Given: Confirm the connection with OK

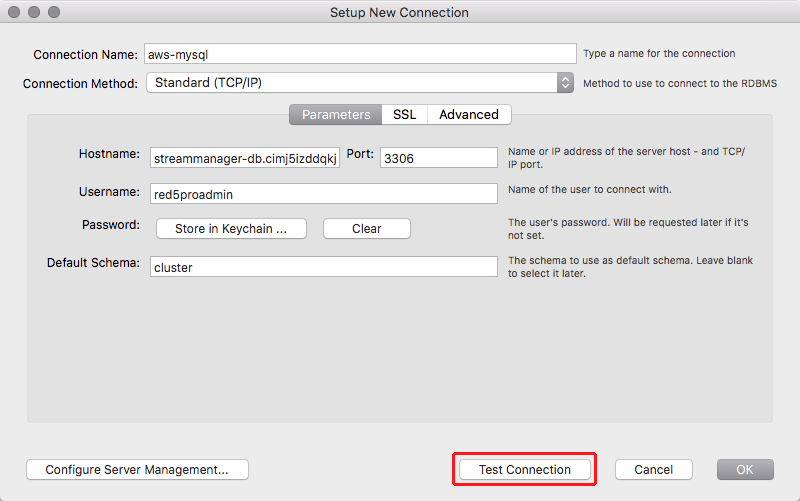Looking at the screenshot, I should (x=745, y=469).
